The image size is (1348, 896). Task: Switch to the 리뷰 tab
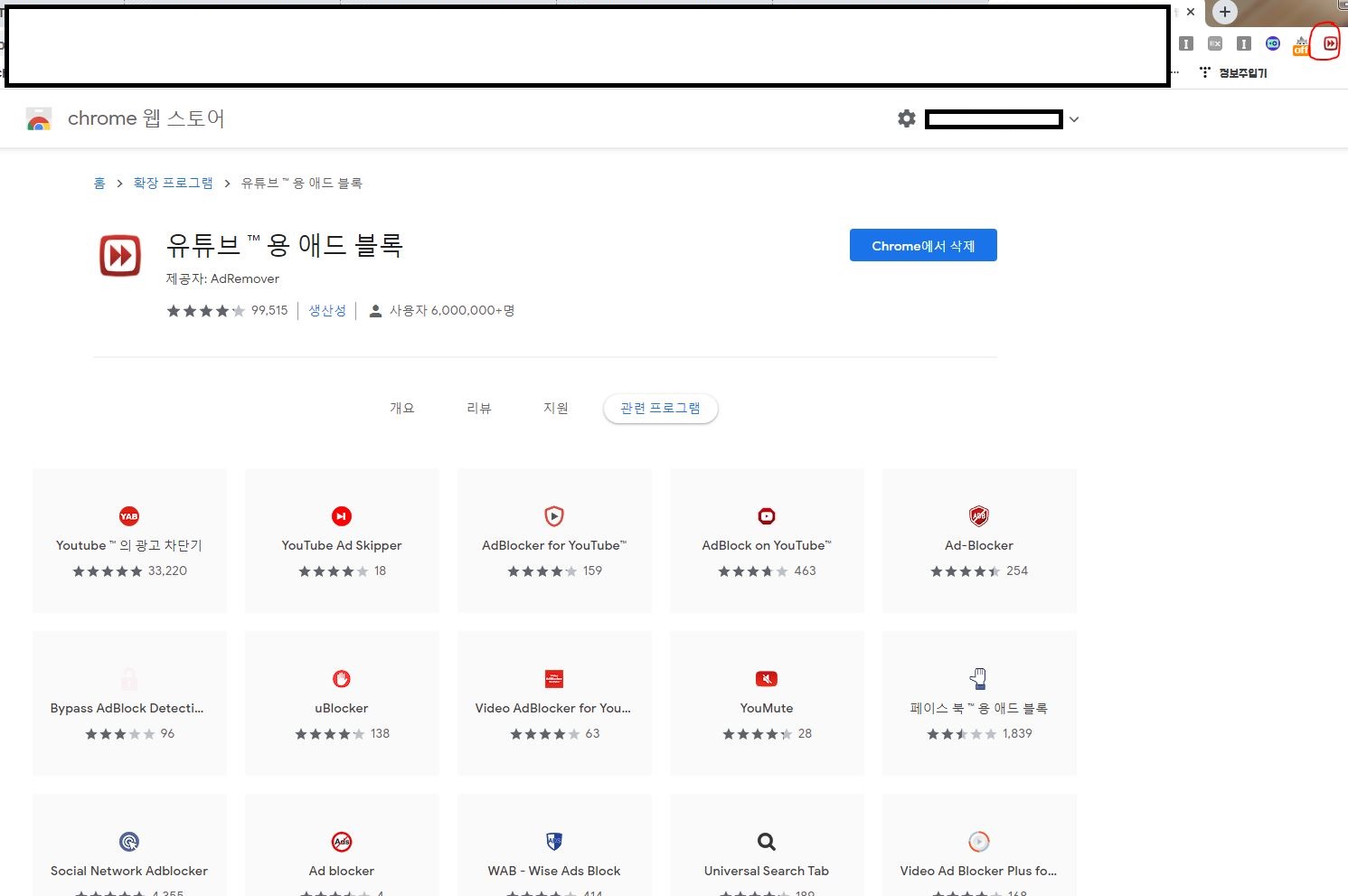[x=479, y=408]
